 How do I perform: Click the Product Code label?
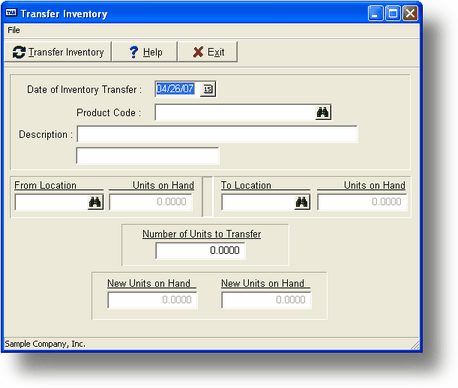coord(109,113)
